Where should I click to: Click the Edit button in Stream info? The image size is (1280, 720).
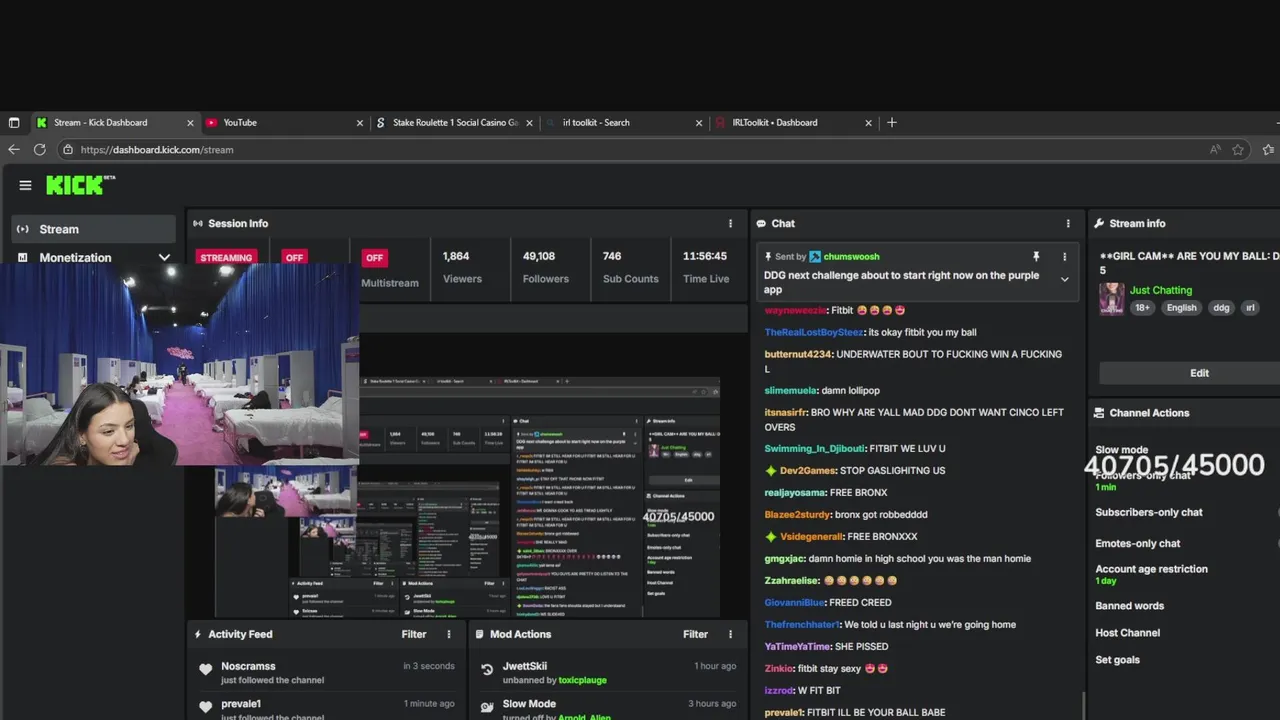[1199, 373]
